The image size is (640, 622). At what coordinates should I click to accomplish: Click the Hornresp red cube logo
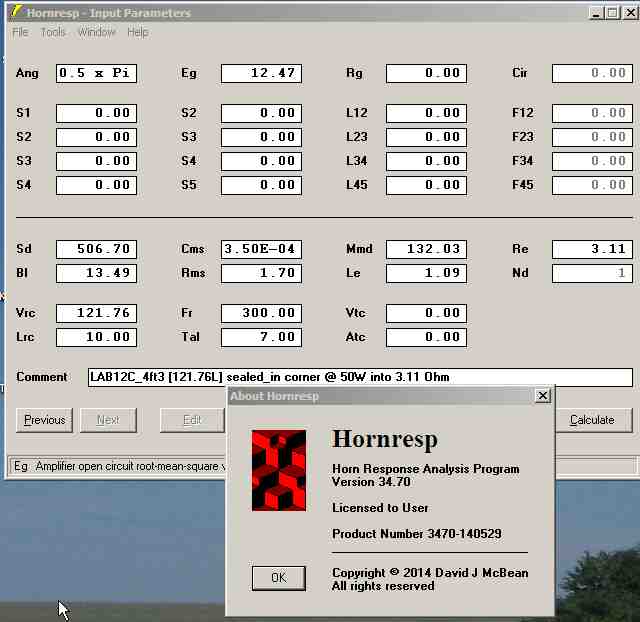click(x=279, y=470)
